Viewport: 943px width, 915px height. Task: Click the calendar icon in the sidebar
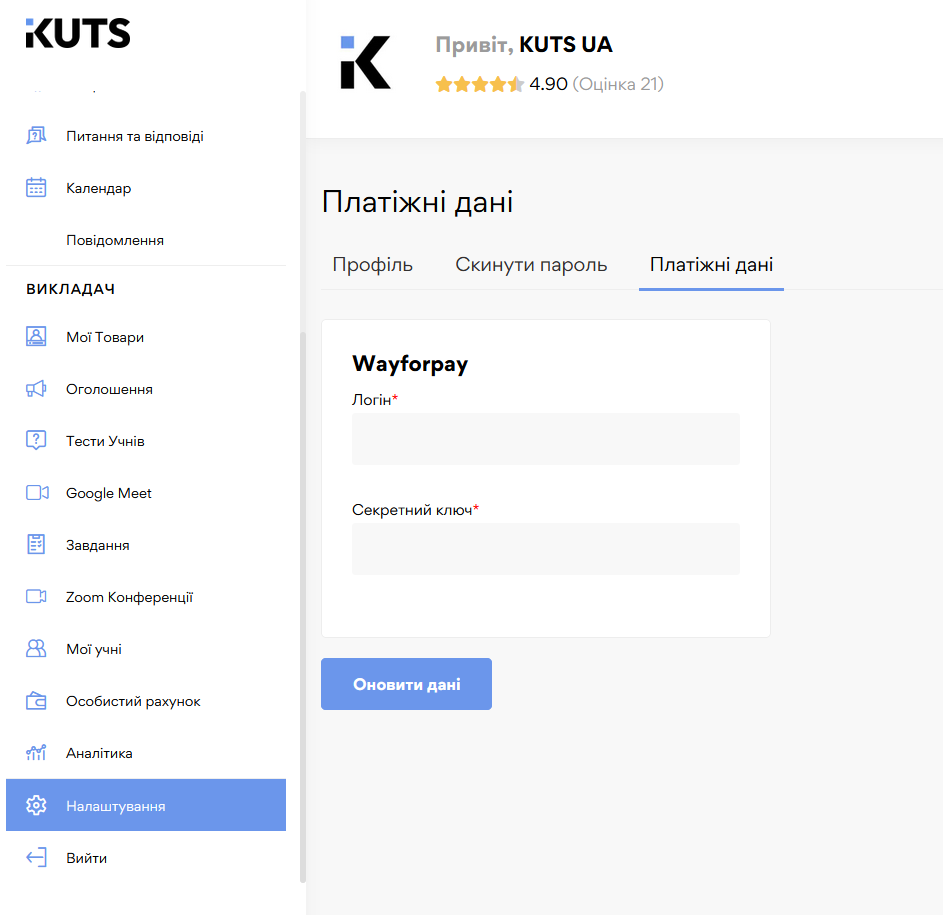[x=36, y=188]
